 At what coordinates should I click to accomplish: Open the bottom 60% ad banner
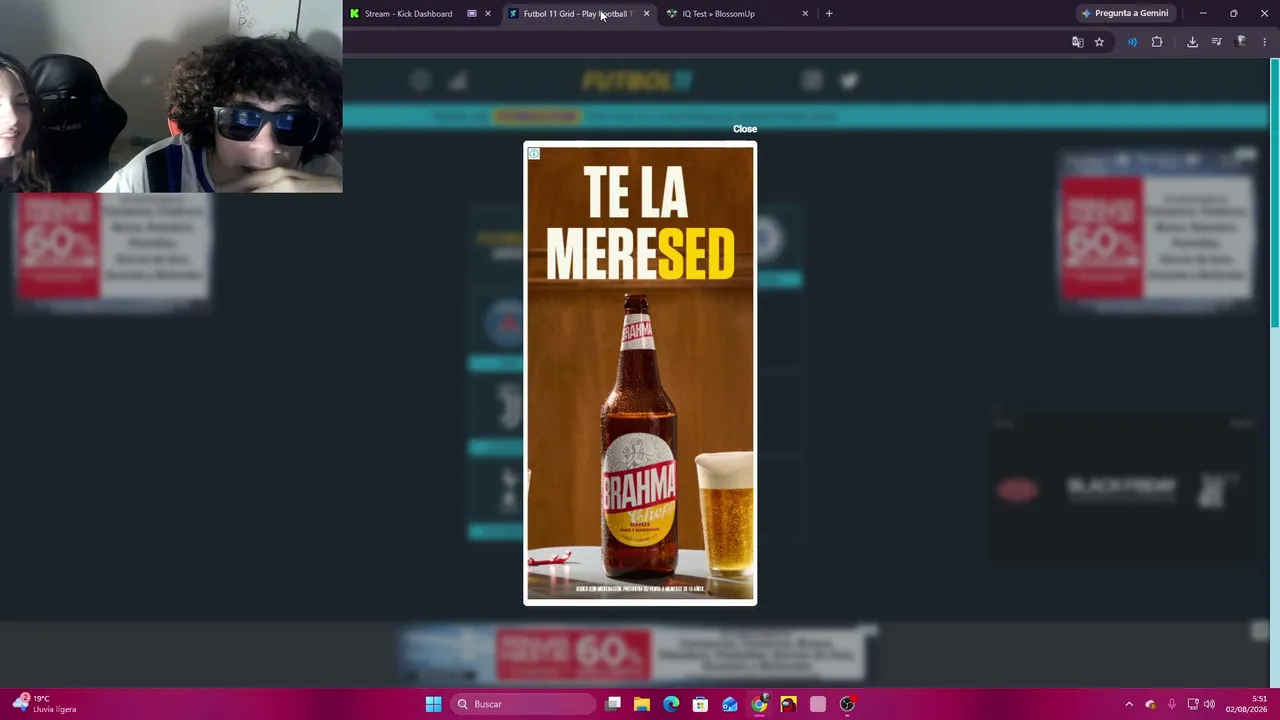pos(636,653)
